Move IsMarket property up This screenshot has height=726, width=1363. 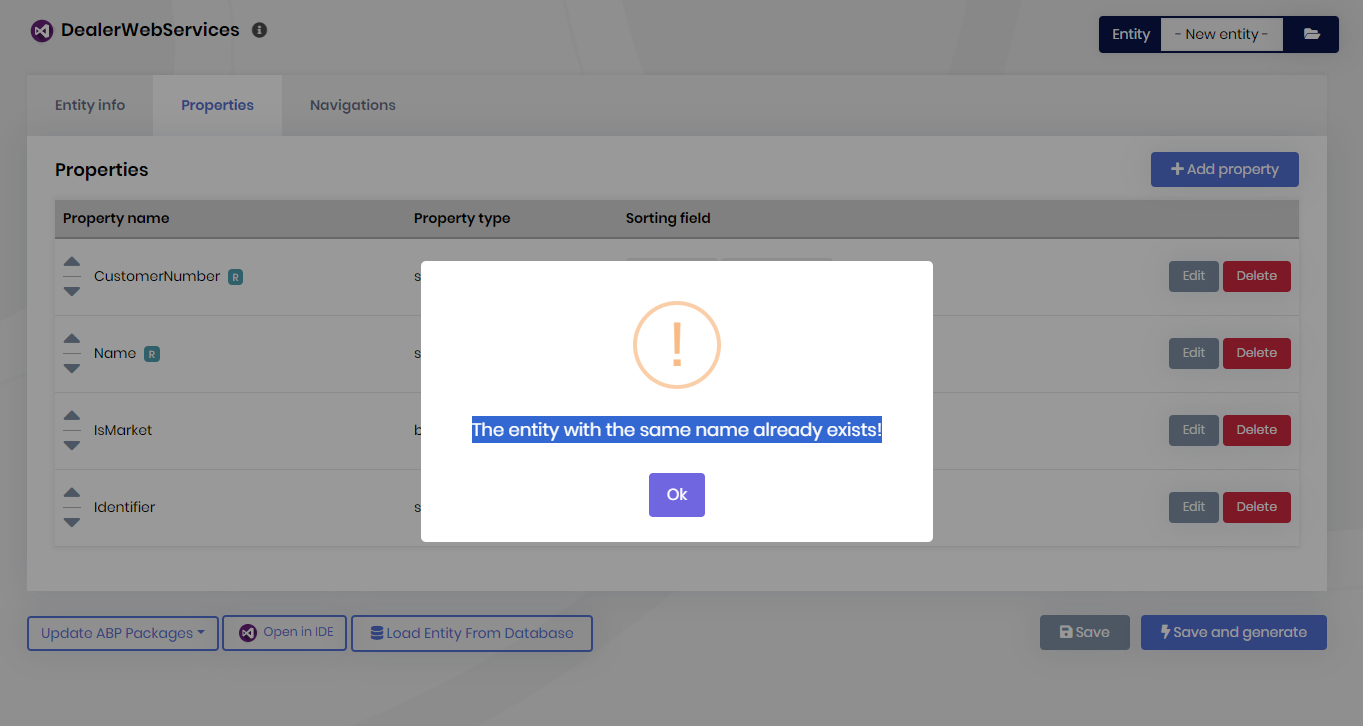pyautogui.click(x=72, y=416)
